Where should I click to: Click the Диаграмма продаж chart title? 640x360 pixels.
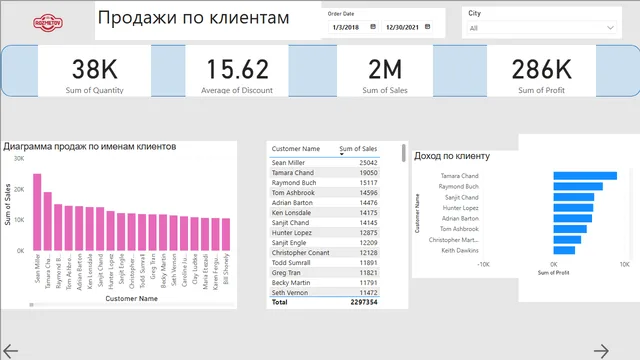click(90, 146)
